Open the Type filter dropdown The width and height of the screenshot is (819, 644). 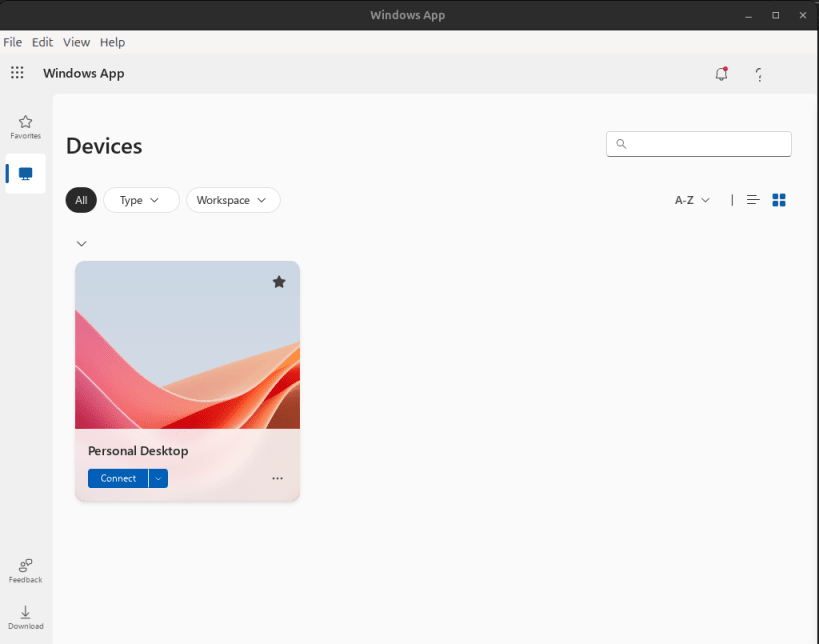tap(142, 200)
